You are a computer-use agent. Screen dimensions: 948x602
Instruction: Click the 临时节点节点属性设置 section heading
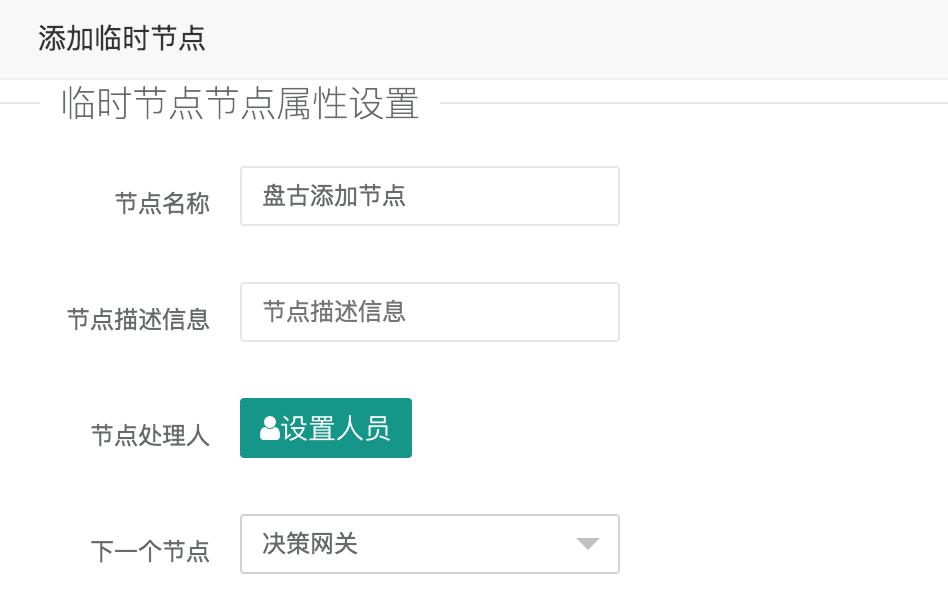241,103
